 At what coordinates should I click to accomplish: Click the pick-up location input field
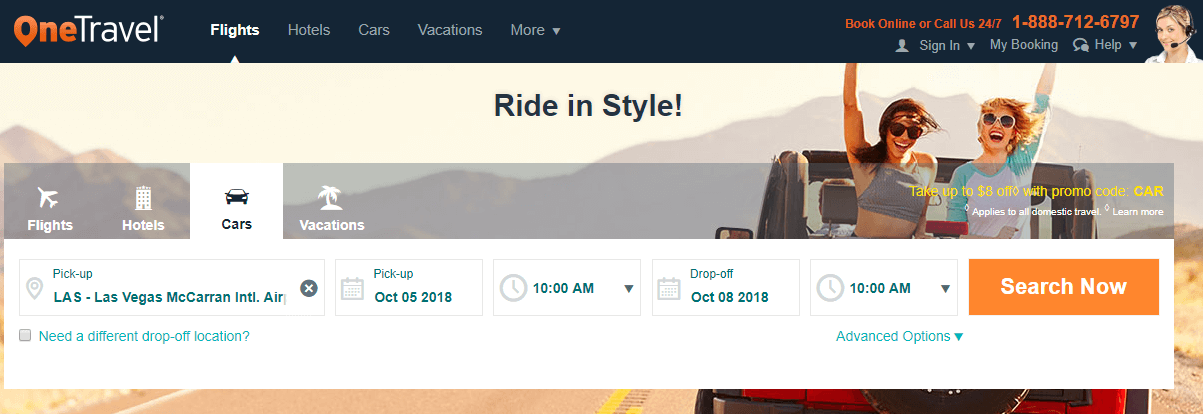coord(170,297)
